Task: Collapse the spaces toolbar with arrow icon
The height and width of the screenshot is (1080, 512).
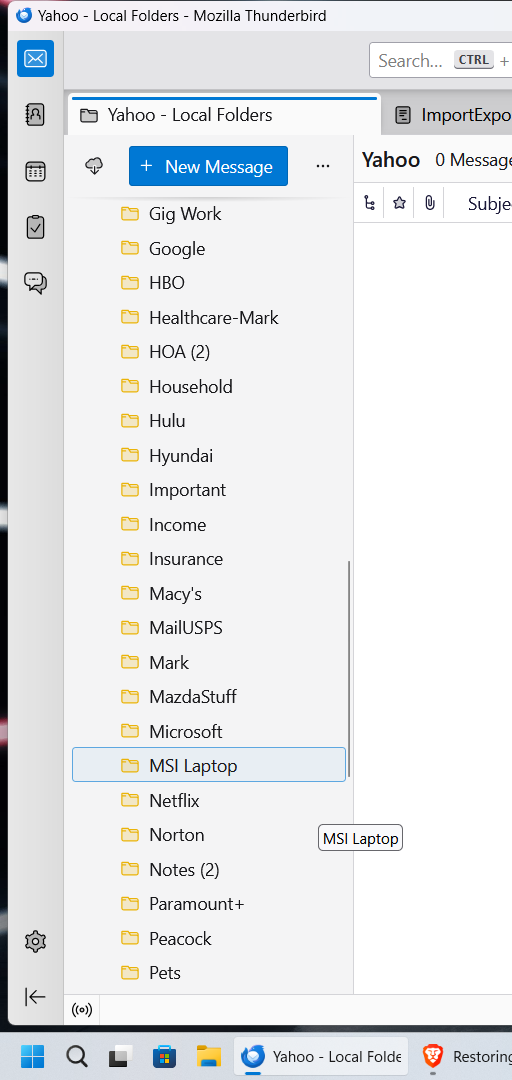Action: point(35,997)
